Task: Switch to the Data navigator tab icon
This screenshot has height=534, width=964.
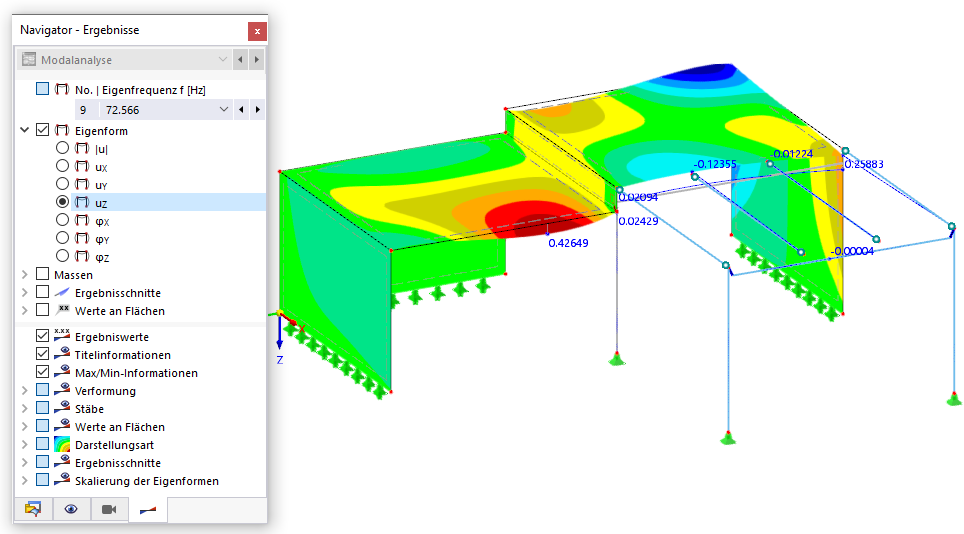Action: (x=33, y=509)
